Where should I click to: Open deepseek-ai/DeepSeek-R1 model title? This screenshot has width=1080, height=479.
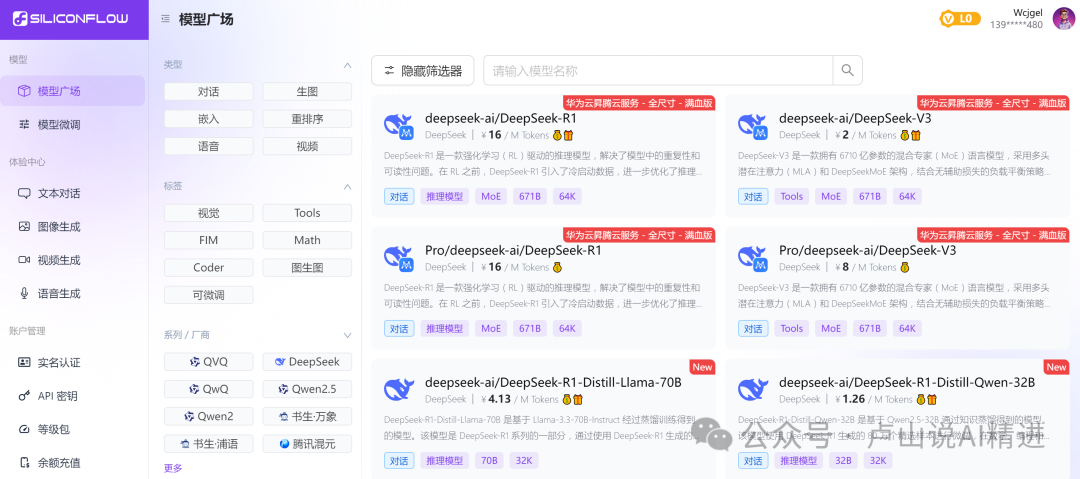click(501, 118)
